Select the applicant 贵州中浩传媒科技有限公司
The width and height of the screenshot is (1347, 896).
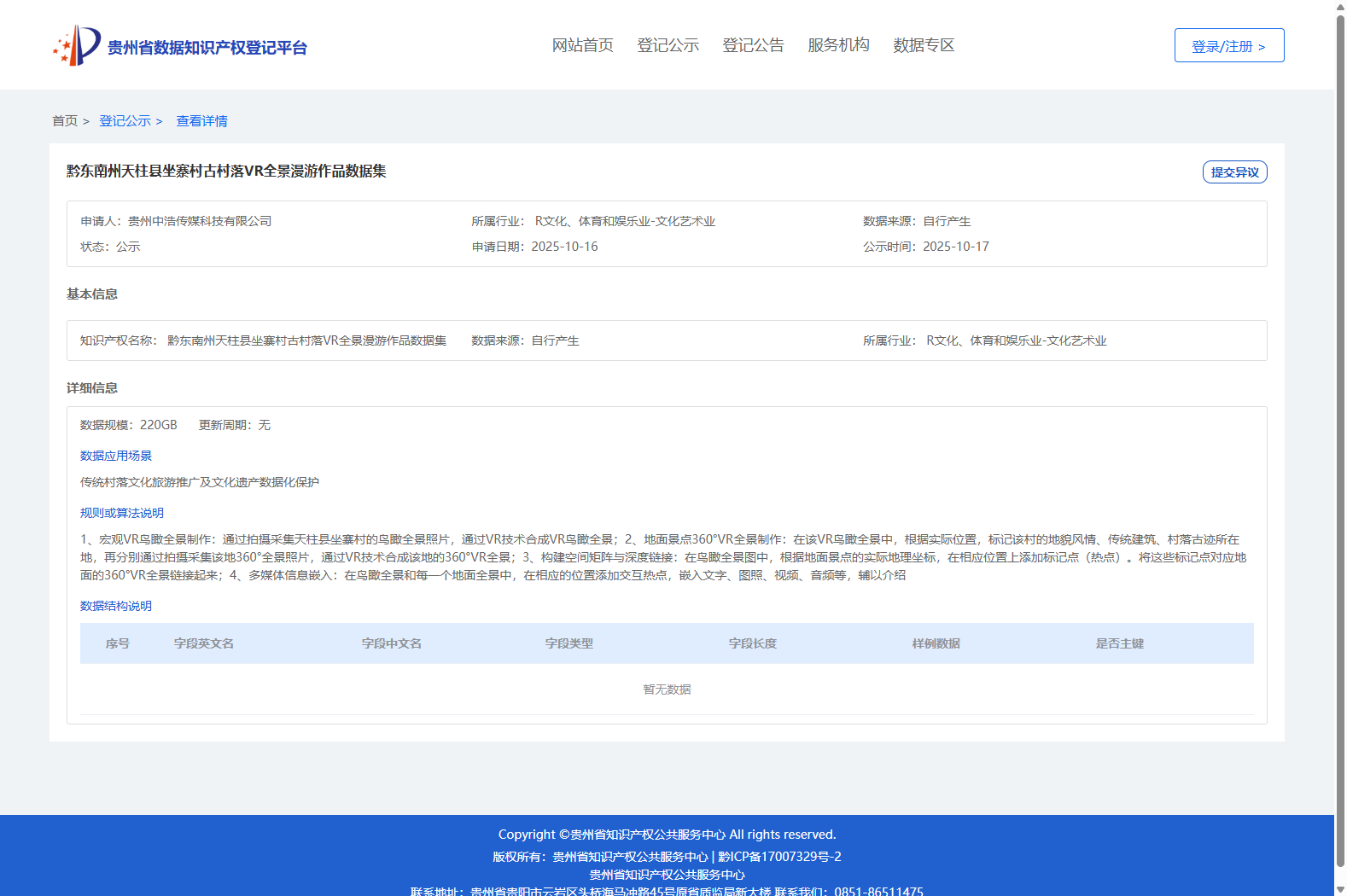coord(200,221)
